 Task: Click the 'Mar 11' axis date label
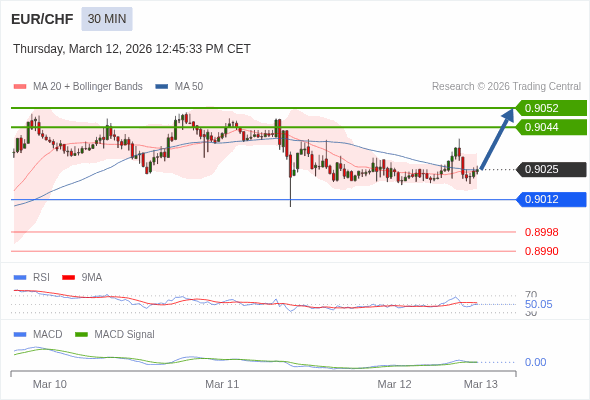point(222,384)
